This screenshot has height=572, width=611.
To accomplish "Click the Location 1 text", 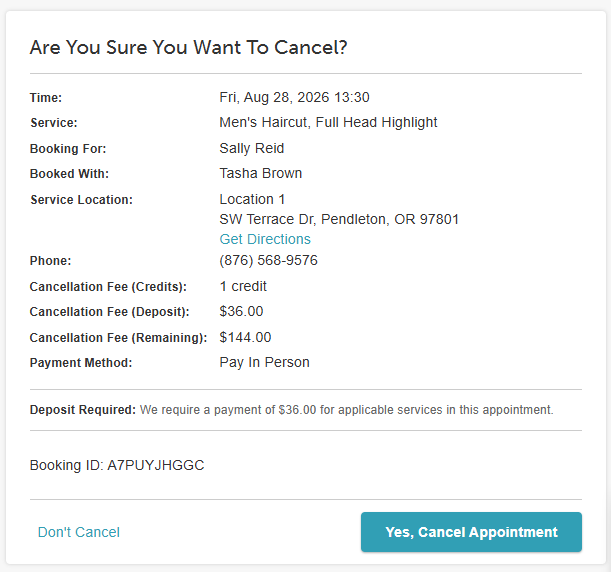I will (x=252, y=199).
